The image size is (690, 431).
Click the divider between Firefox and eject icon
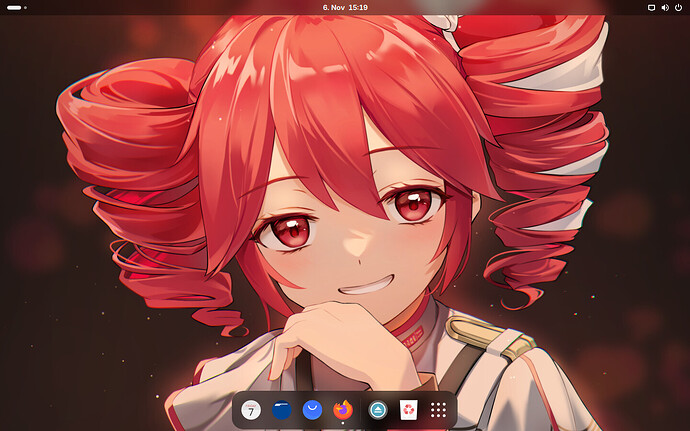tap(360, 409)
